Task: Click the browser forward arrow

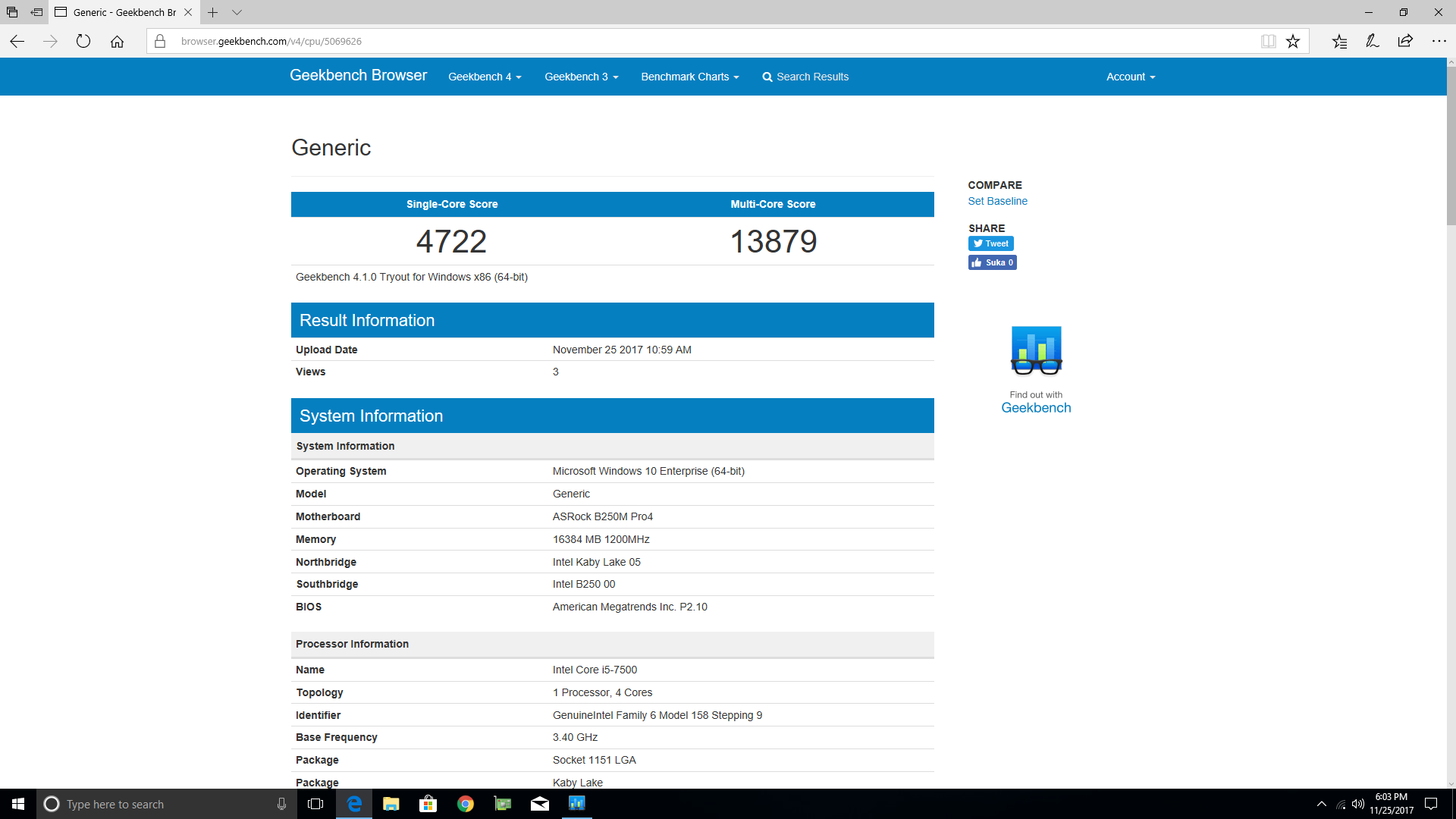Action: point(50,42)
